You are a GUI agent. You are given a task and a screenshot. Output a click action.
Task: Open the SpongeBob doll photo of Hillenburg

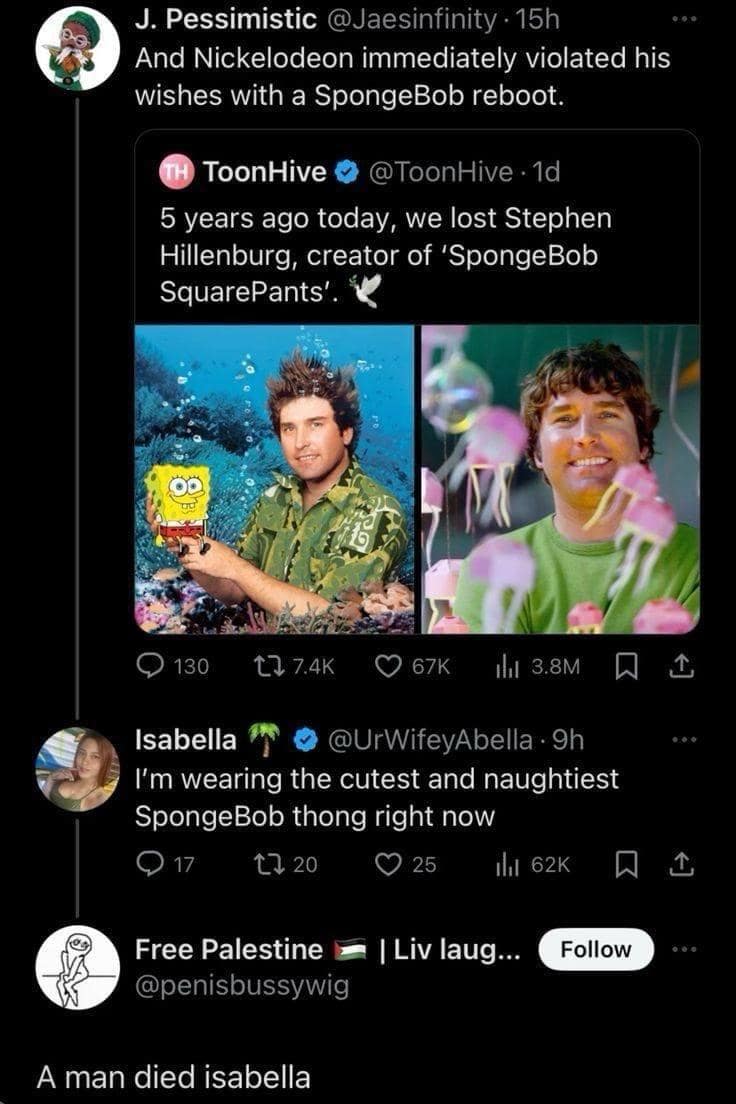click(275, 479)
